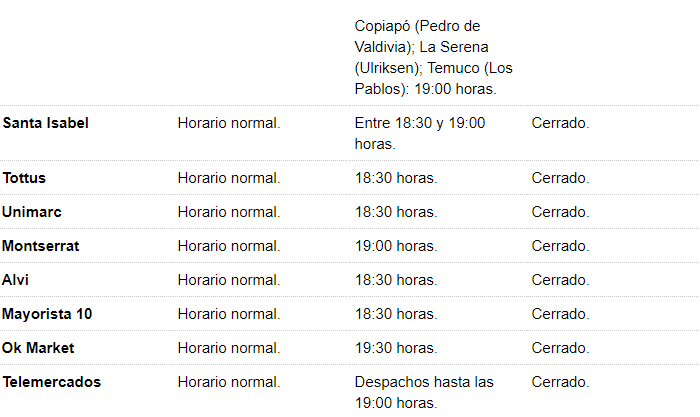Select Telemercados 'Despachos hasta las 19:00' text
Screen dimensions: 700x417
coord(424,392)
